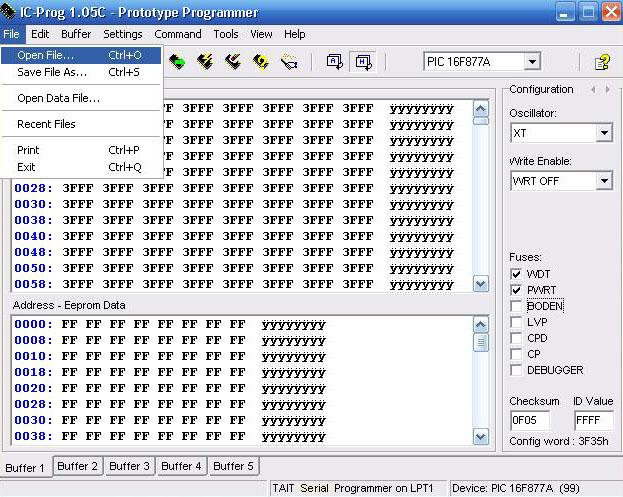Click the Verify chip icon
This screenshot has width=623, height=497.
261,62
